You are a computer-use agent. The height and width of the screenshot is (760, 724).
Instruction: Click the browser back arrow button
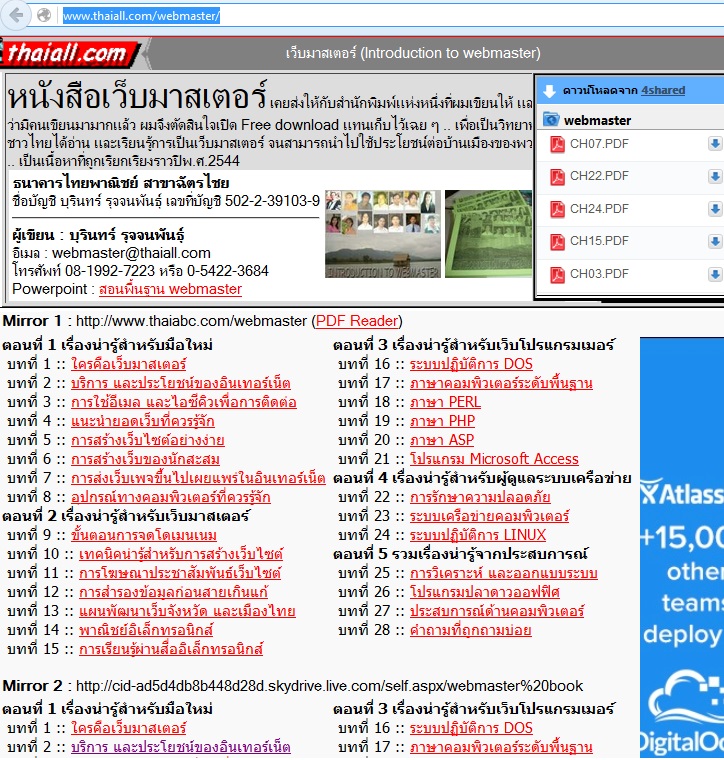[14, 15]
